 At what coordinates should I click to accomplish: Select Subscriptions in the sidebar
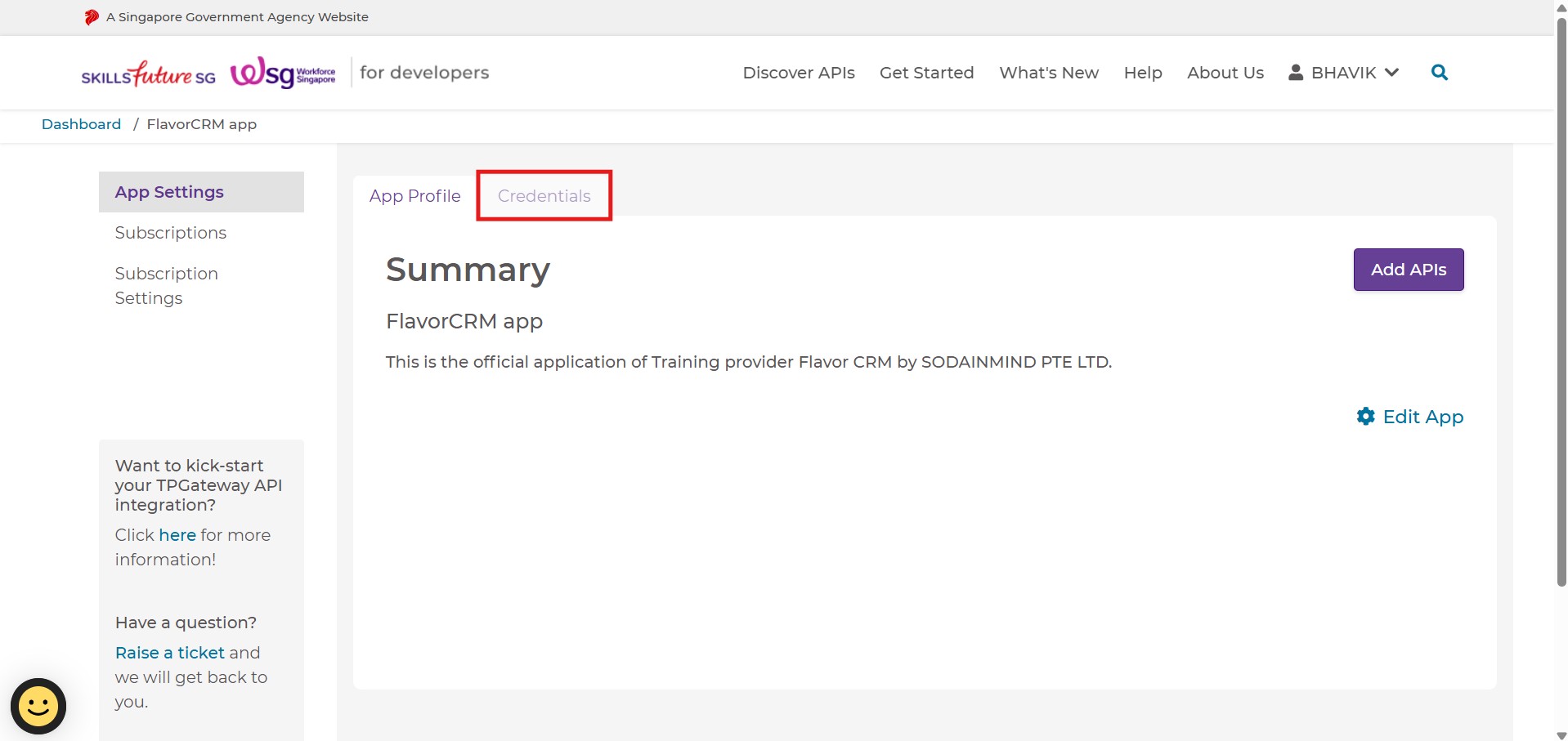click(x=170, y=233)
